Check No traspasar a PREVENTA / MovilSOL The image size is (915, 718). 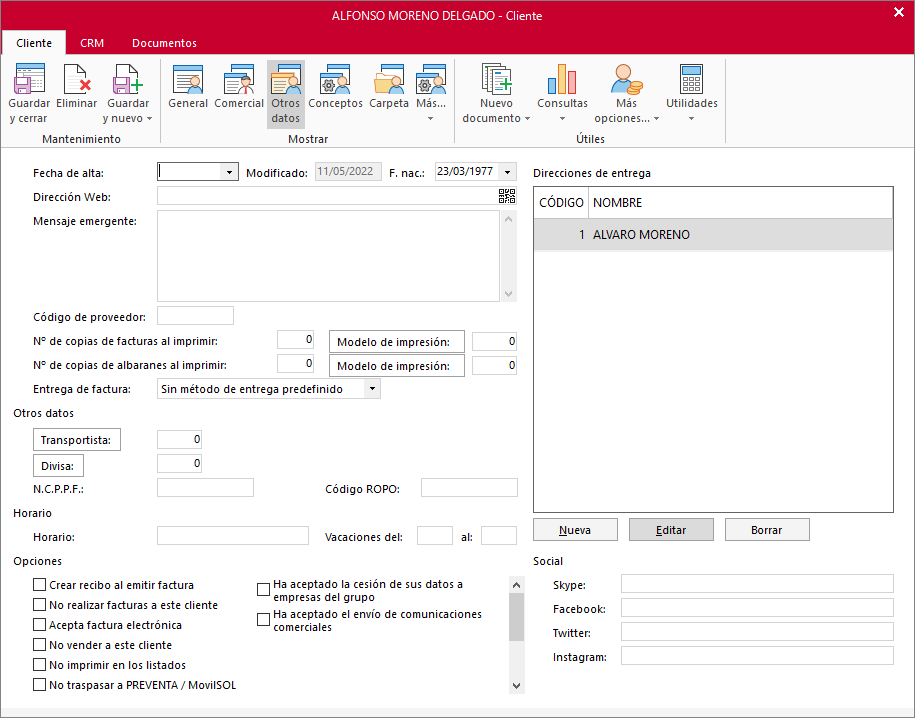click(x=40, y=684)
